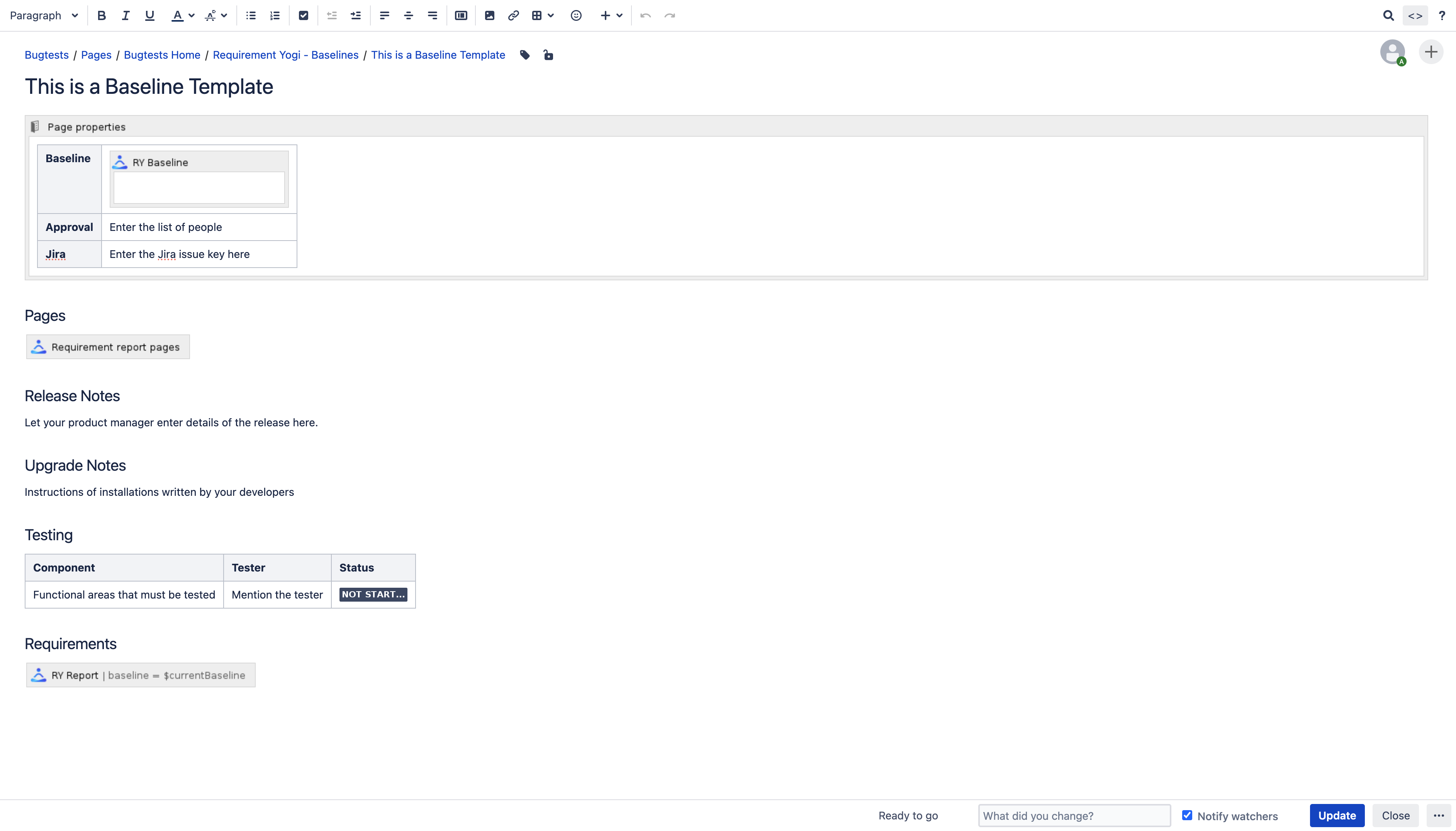Insert a link
Screen dimensions: 1456x831
point(512,15)
